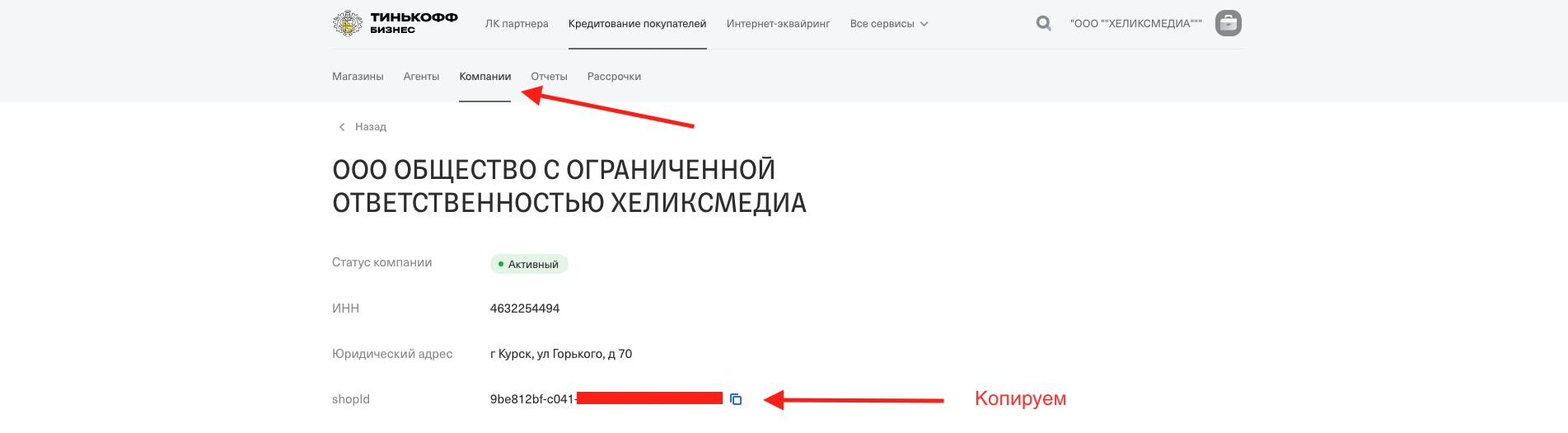1568x433 pixels.
Task: Click the ИНН value 4632254494
Action: (525, 308)
